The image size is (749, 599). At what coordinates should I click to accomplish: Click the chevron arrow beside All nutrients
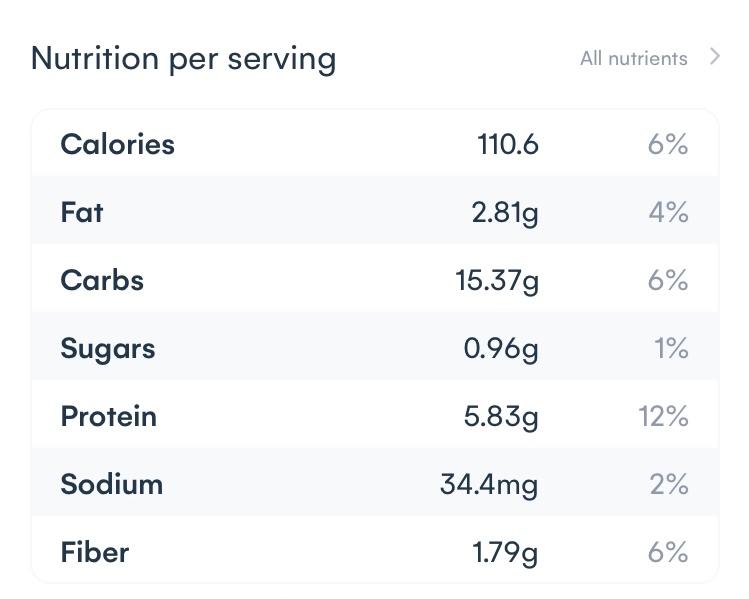pyautogui.click(x=714, y=57)
